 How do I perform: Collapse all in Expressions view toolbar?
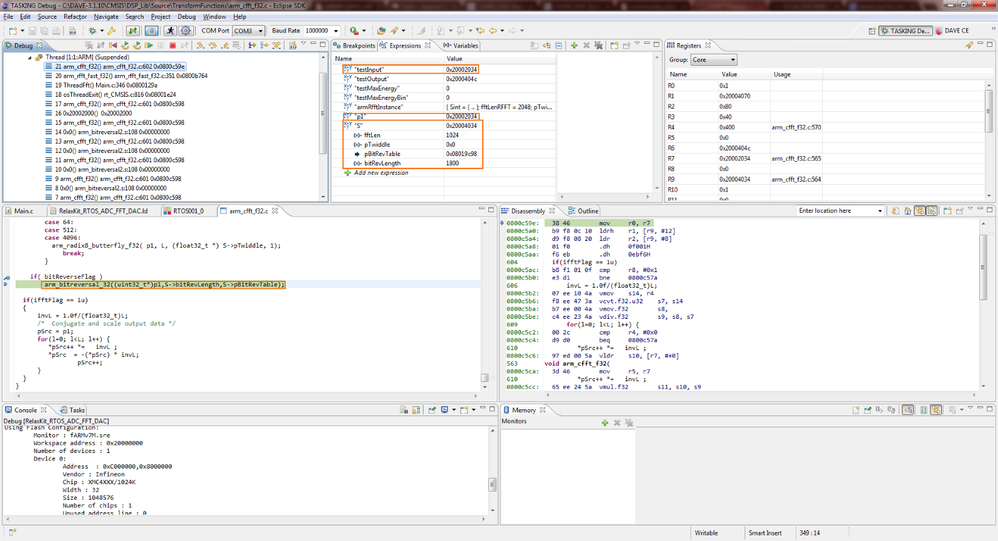tap(558, 45)
